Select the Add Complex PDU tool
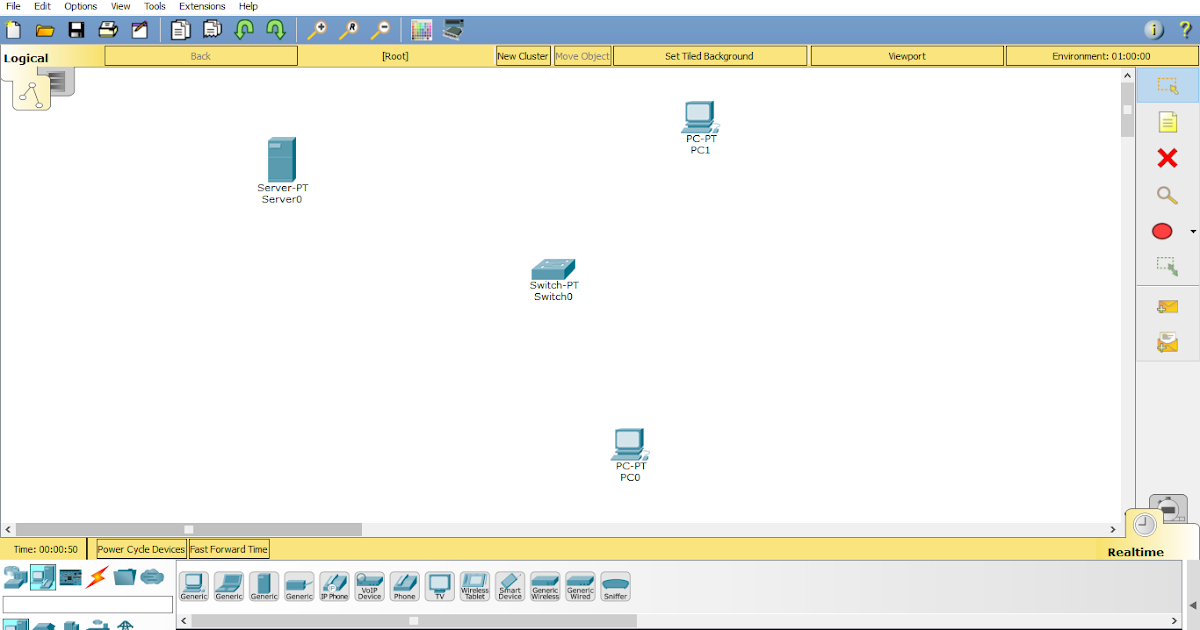This screenshot has width=1200, height=630. coord(1167,341)
